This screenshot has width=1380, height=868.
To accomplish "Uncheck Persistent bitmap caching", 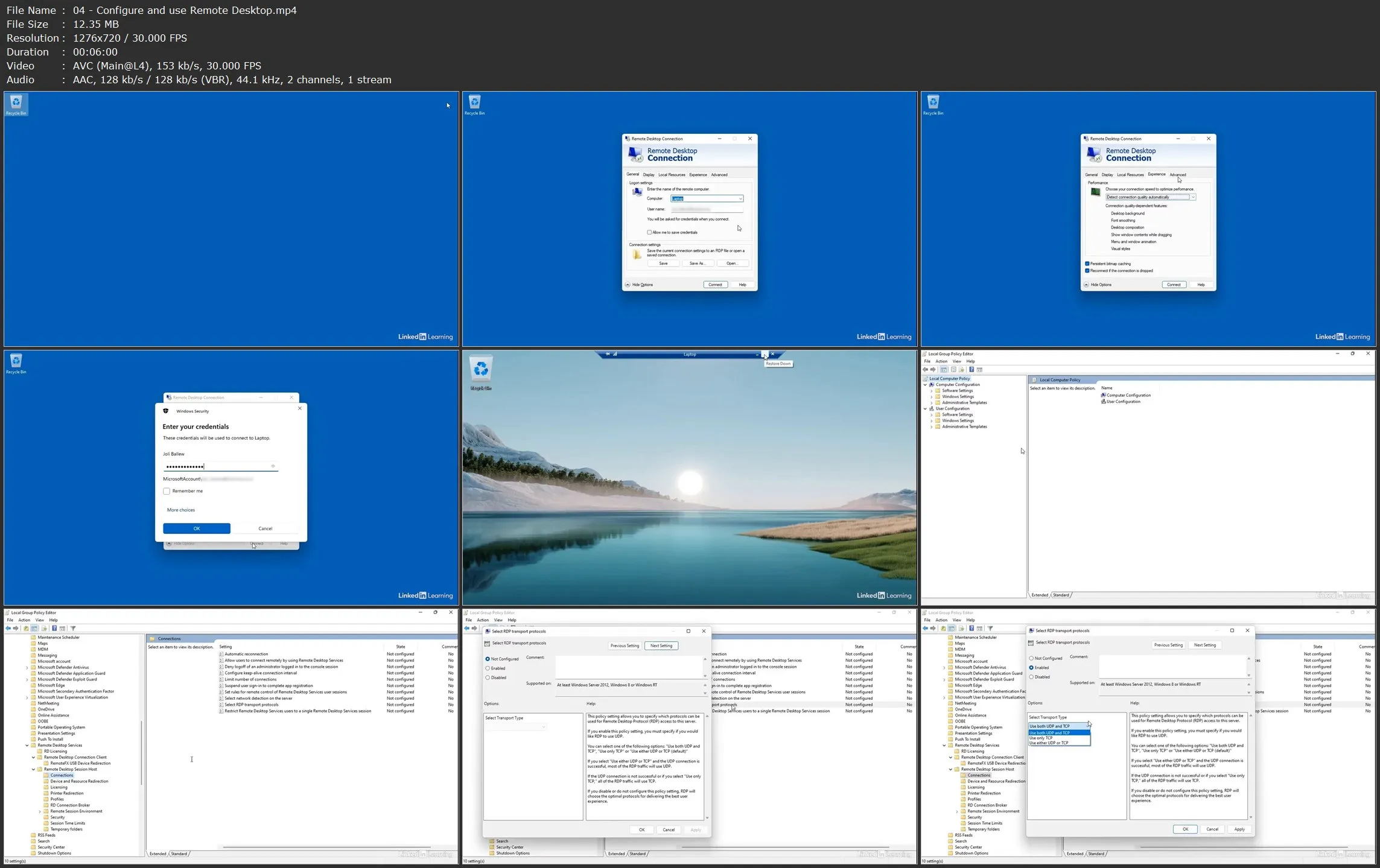I will [1087, 264].
